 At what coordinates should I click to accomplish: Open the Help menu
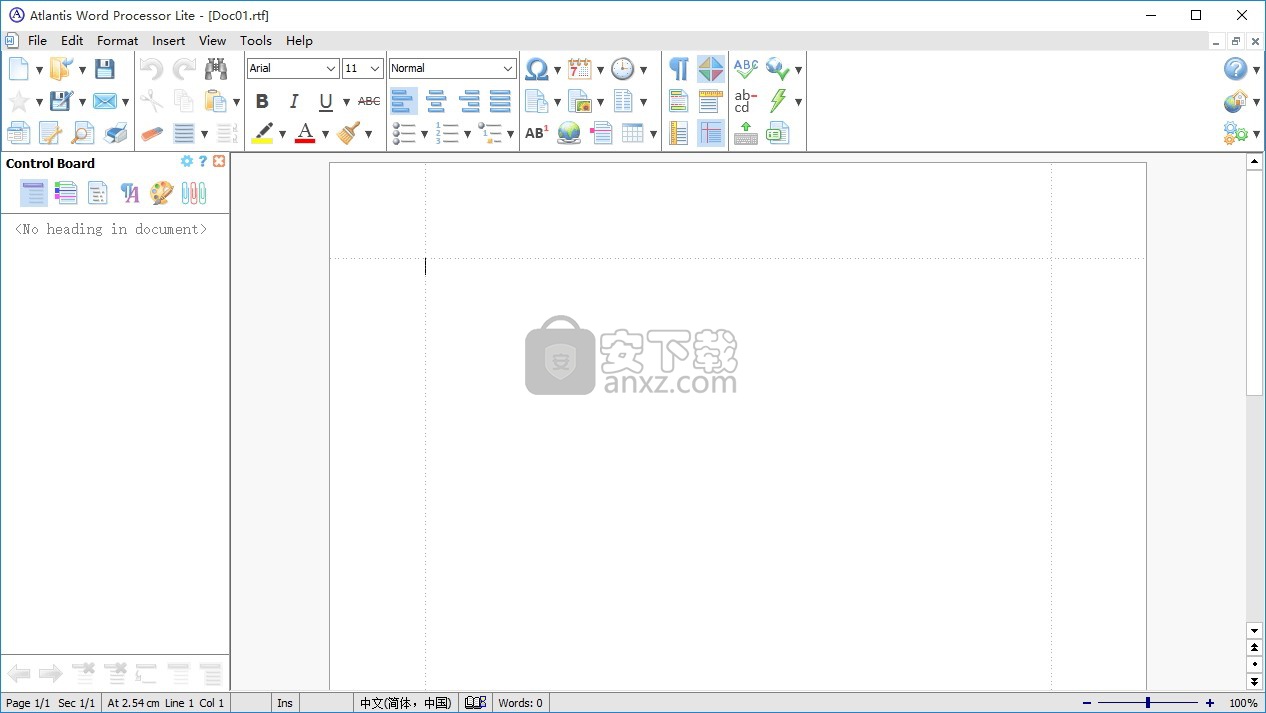(x=299, y=41)
